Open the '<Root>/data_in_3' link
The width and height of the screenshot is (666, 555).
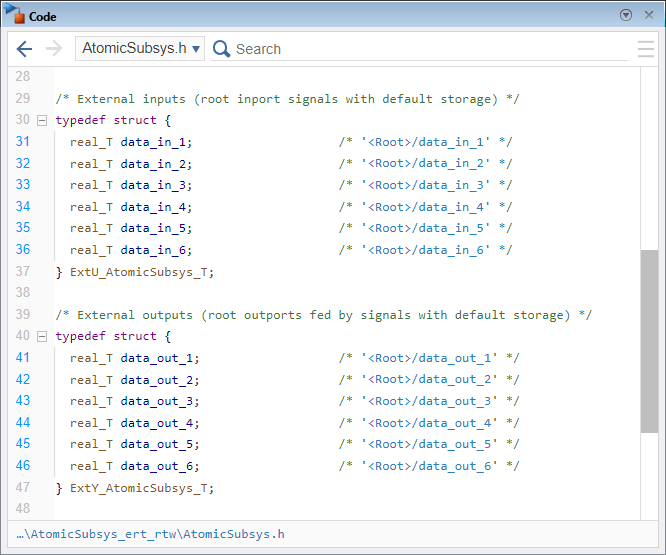(425, 185)
